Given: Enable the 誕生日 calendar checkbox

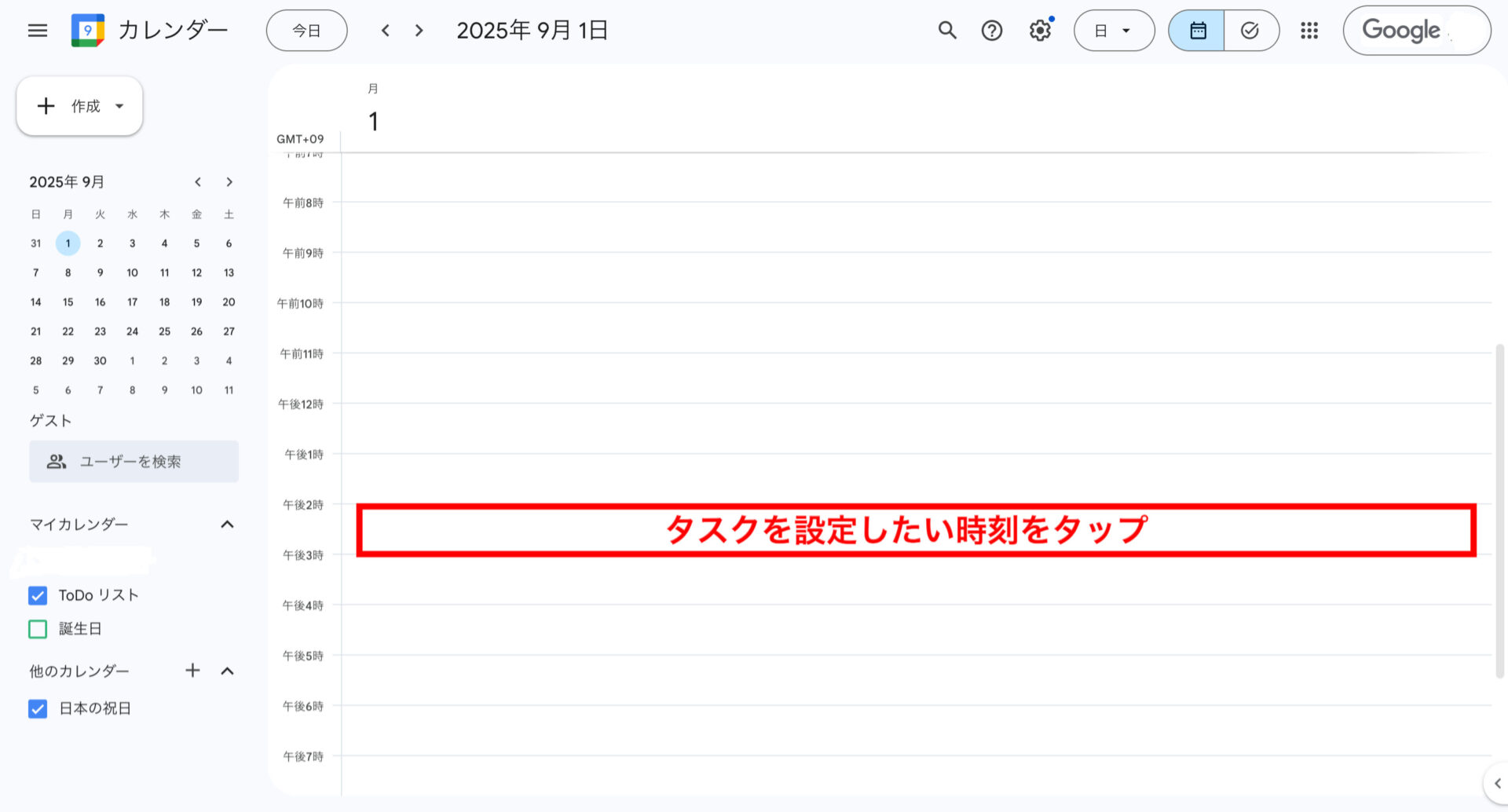Looking at the screenshot, I should click(x=37, y=628).
